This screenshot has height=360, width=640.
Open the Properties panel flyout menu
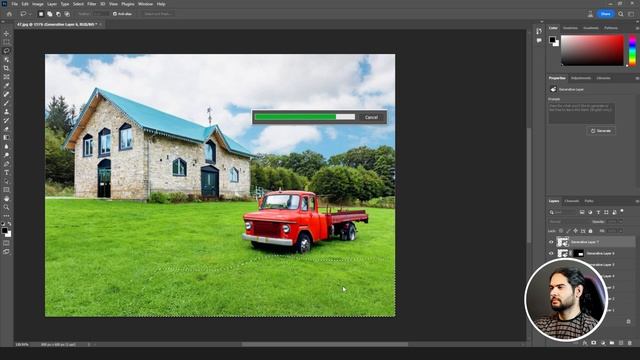pyautogui.click(x=637, y=78)
